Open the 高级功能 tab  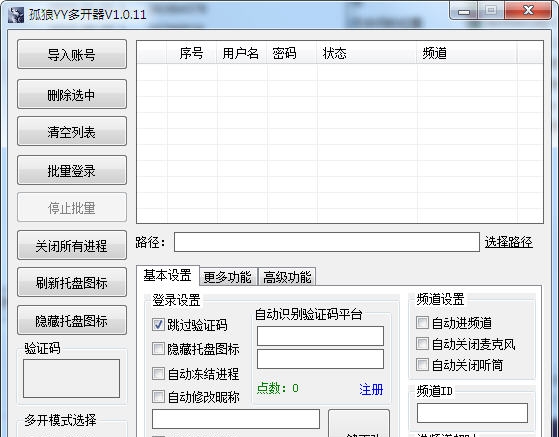[287, 277]
